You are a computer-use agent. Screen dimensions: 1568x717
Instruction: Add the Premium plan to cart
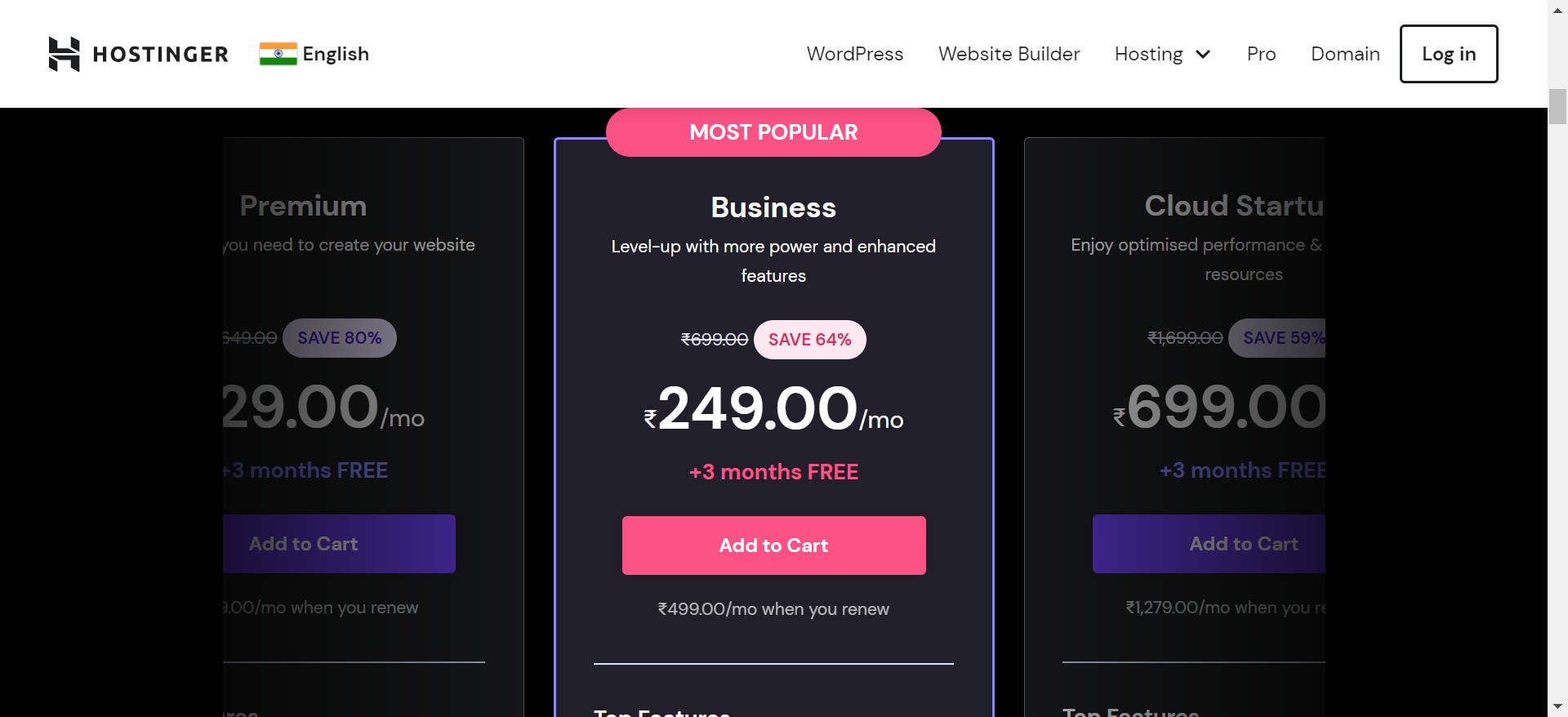coord(340,544)
